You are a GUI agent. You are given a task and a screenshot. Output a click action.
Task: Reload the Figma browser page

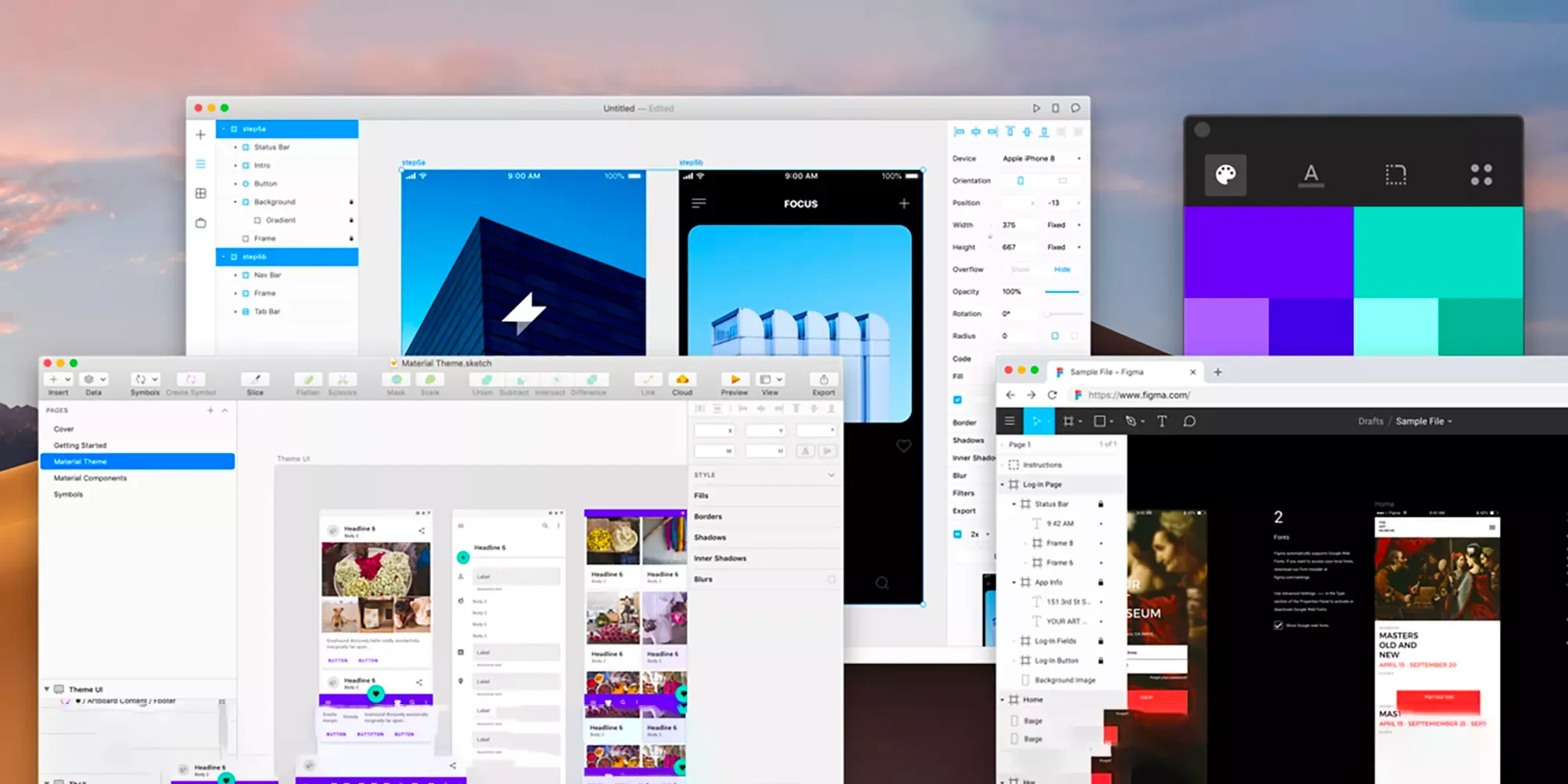click(x=1052, y=395)
